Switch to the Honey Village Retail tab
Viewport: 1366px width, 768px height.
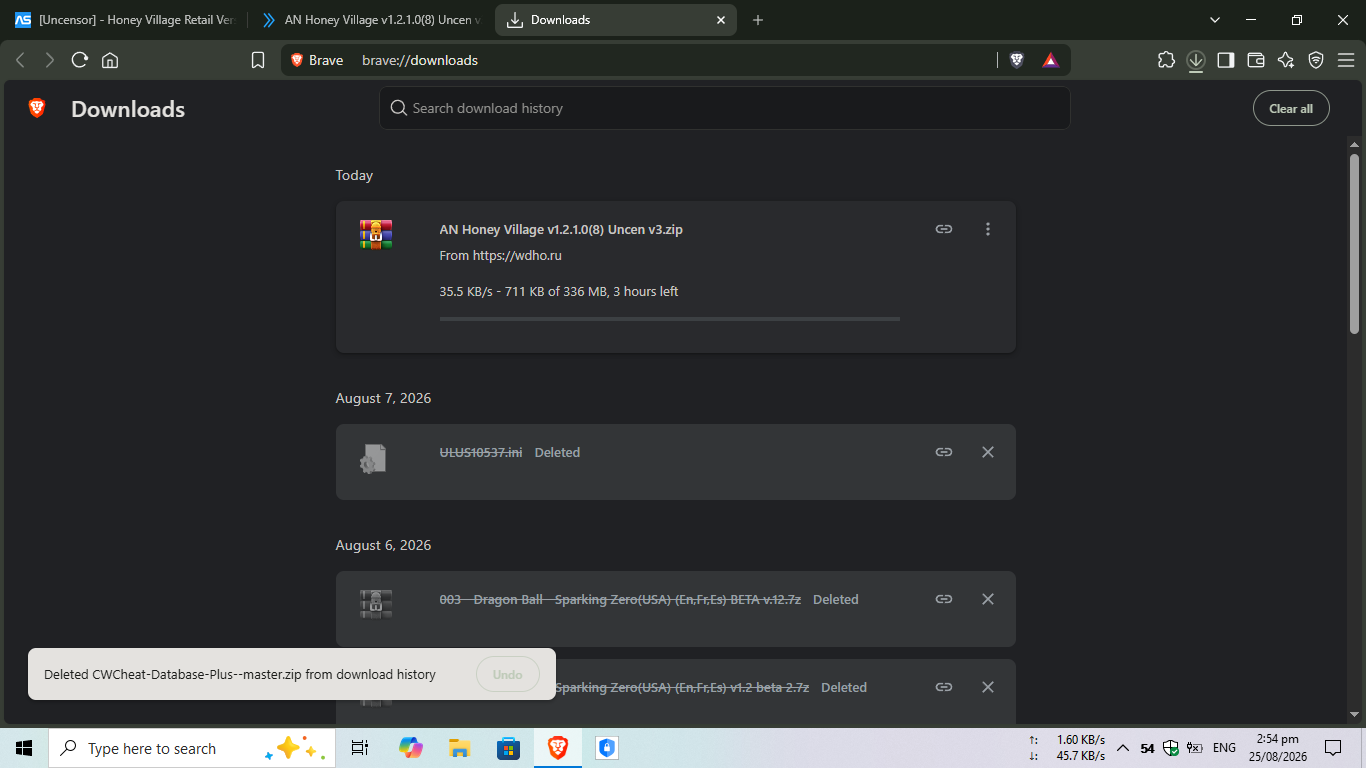[x=124, y=20]
